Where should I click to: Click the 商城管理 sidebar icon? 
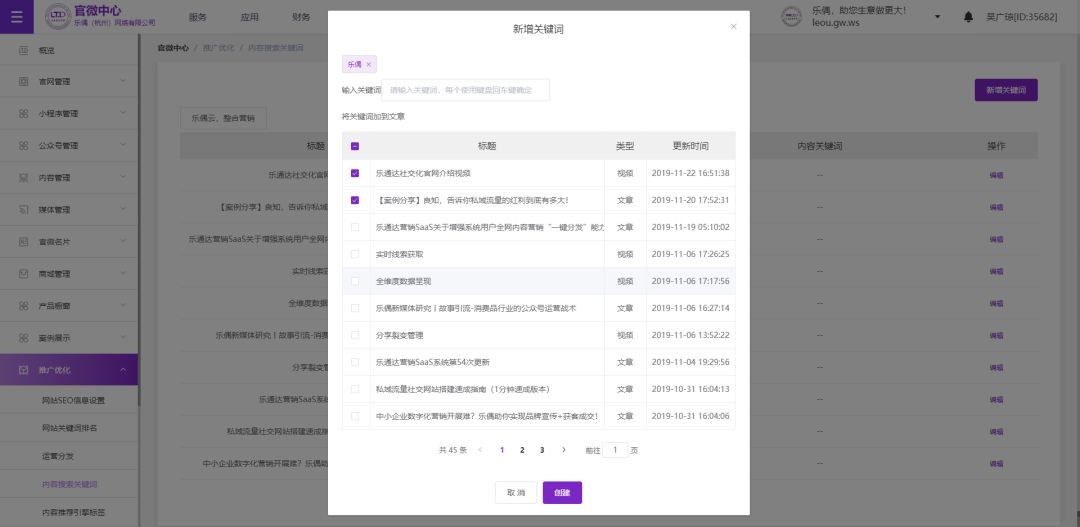point(24,273)
